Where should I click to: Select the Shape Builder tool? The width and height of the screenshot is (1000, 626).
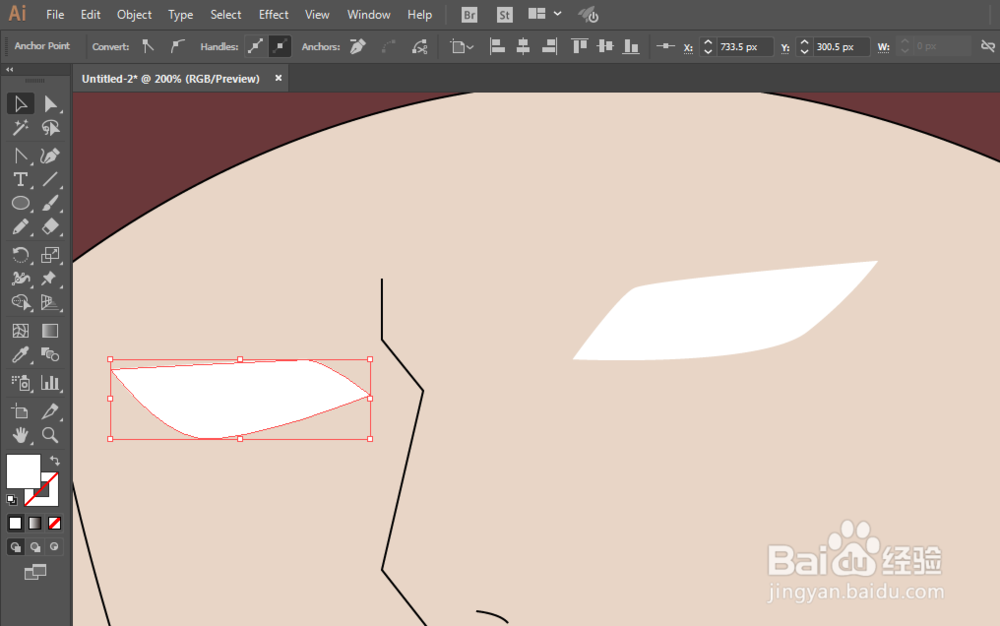pyautogui.click(x=20, y=302)
